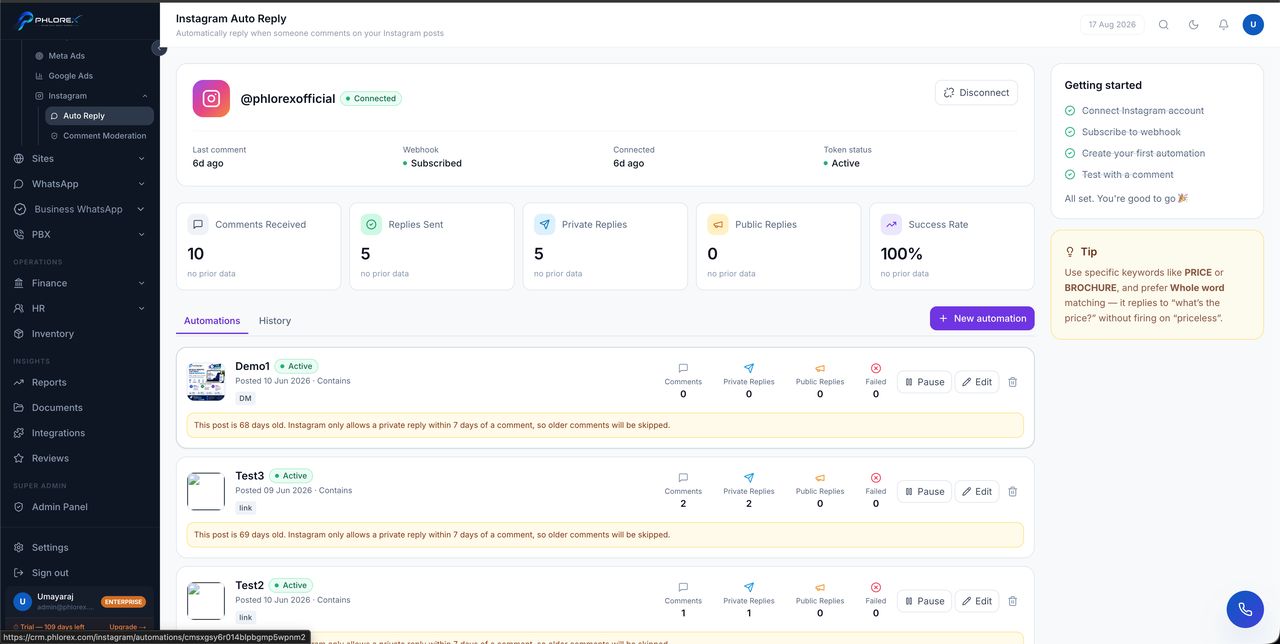1280x644 pixels.
Task: Open Admin Panel in sidebar
Action: (x=80, y=507)
